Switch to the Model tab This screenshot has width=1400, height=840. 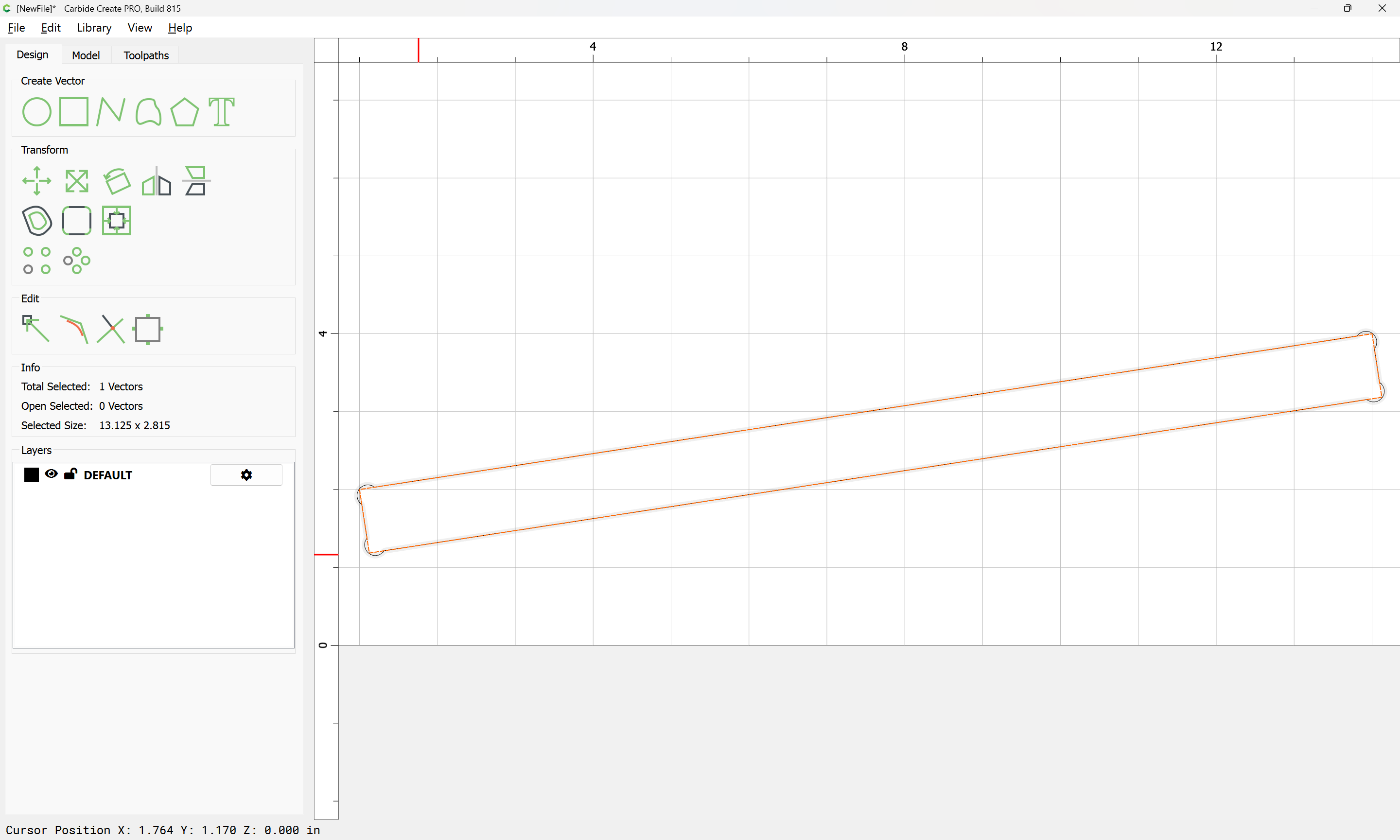[86, 55]
